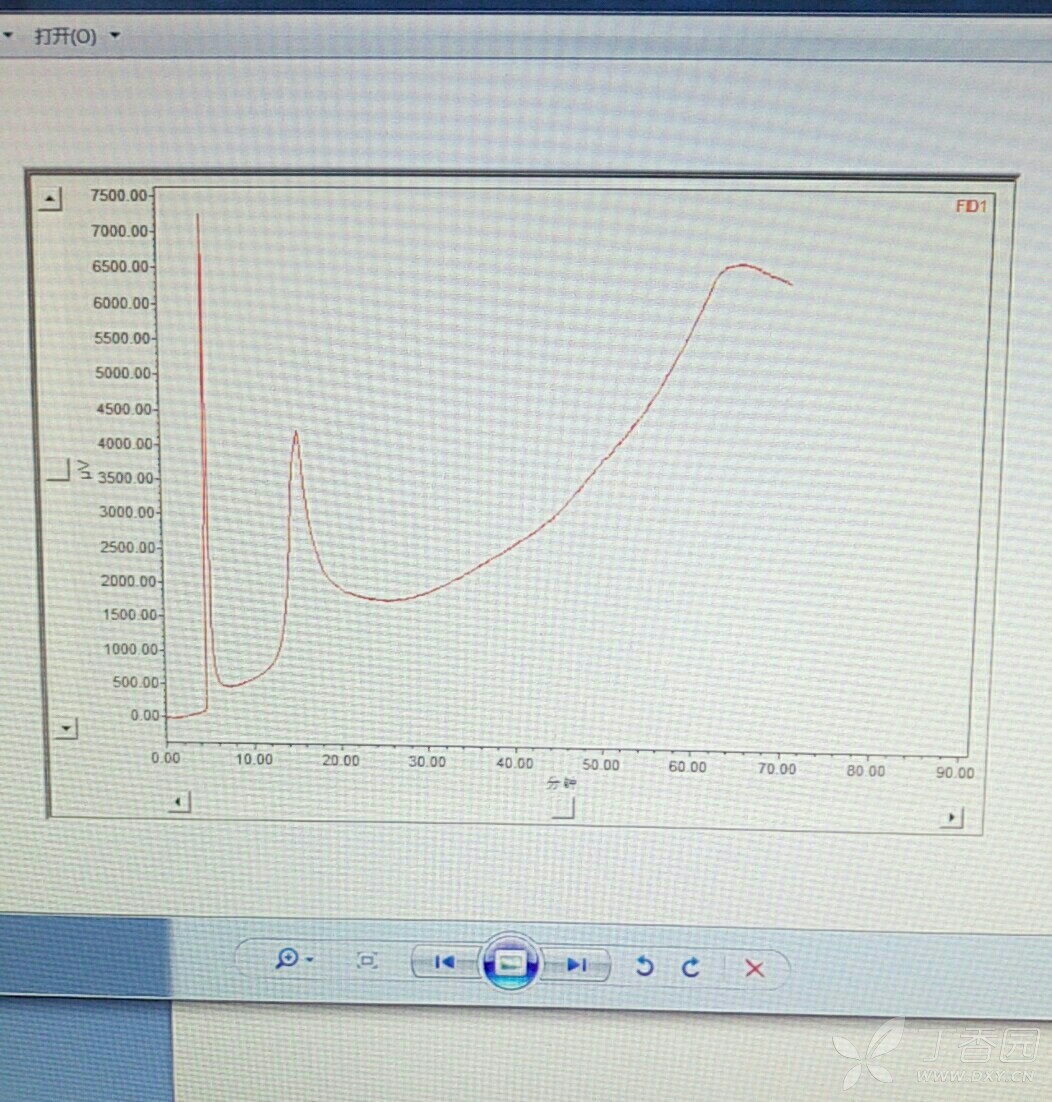Rotate the picture counterclockwise
1052x1102 pixels.
pos(644,966)
